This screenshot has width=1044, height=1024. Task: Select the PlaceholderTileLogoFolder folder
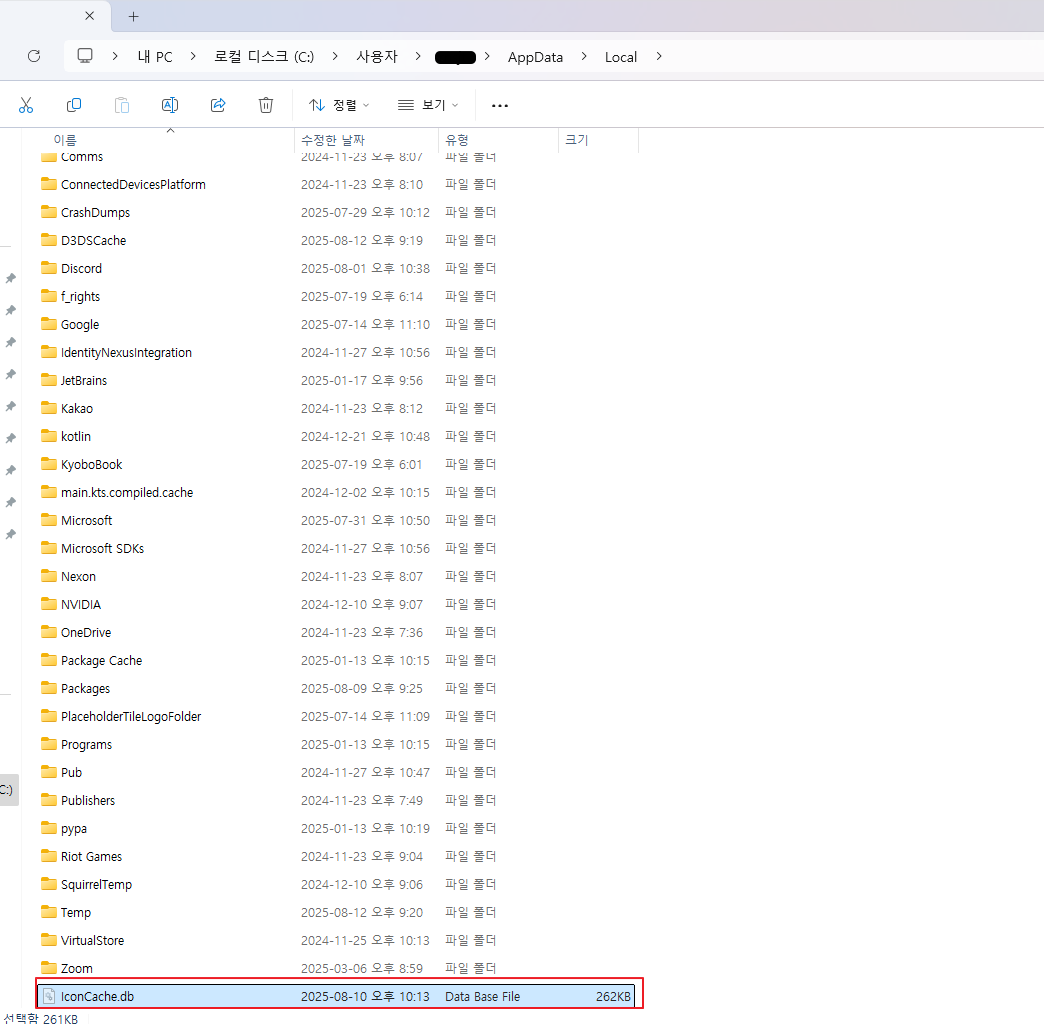point(130,716)
